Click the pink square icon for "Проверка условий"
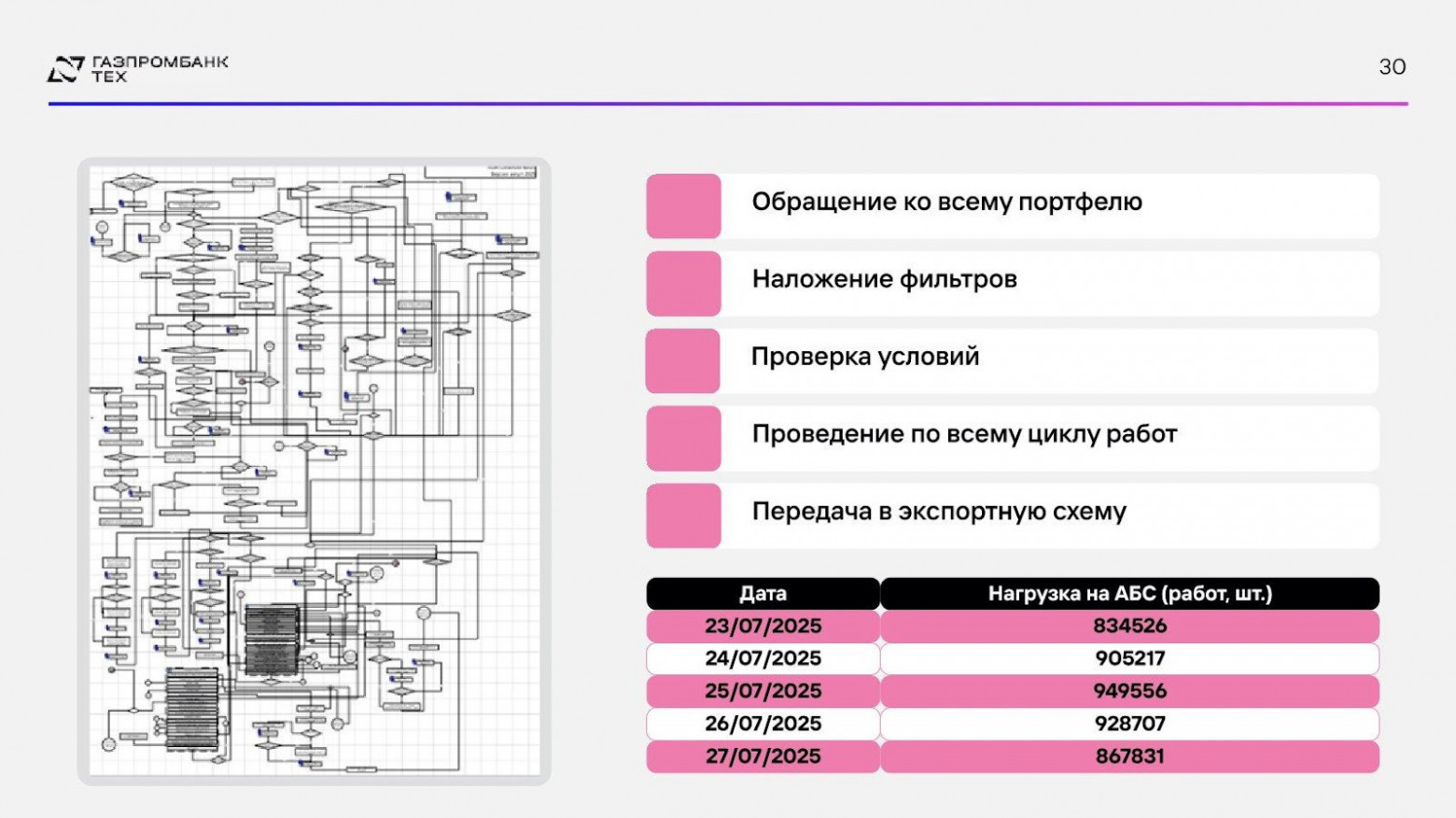 [x=682, y=361]
